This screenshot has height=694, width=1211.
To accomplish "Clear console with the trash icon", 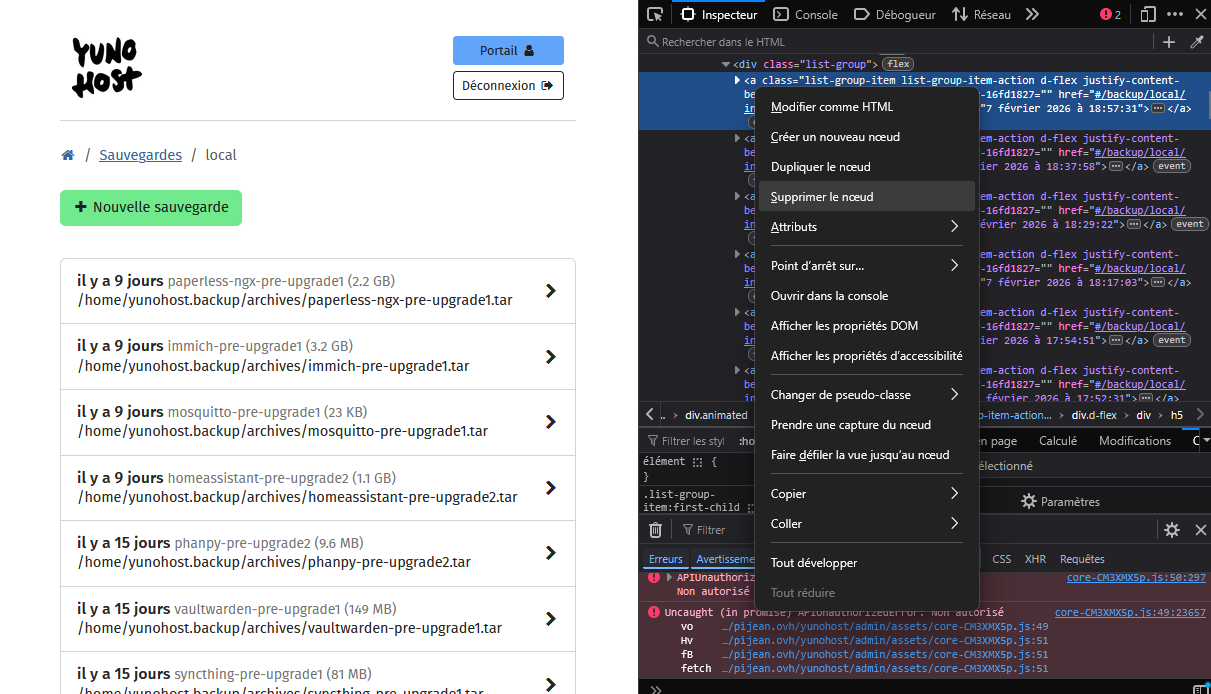I will pyautogui.click(x=655, y=530).
